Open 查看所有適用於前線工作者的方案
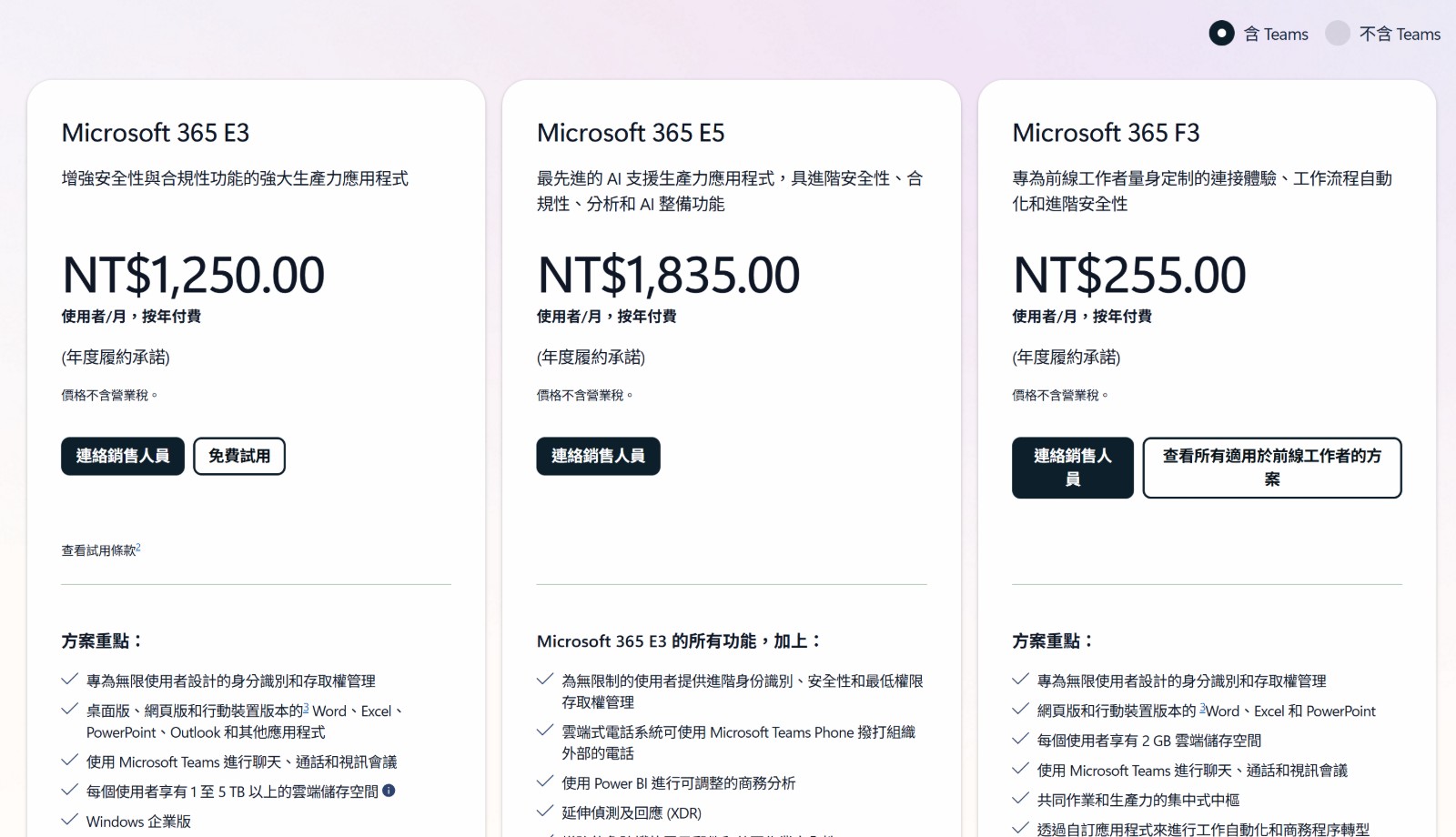Viewport: 1456px width, 837px height. [1271, 468]
